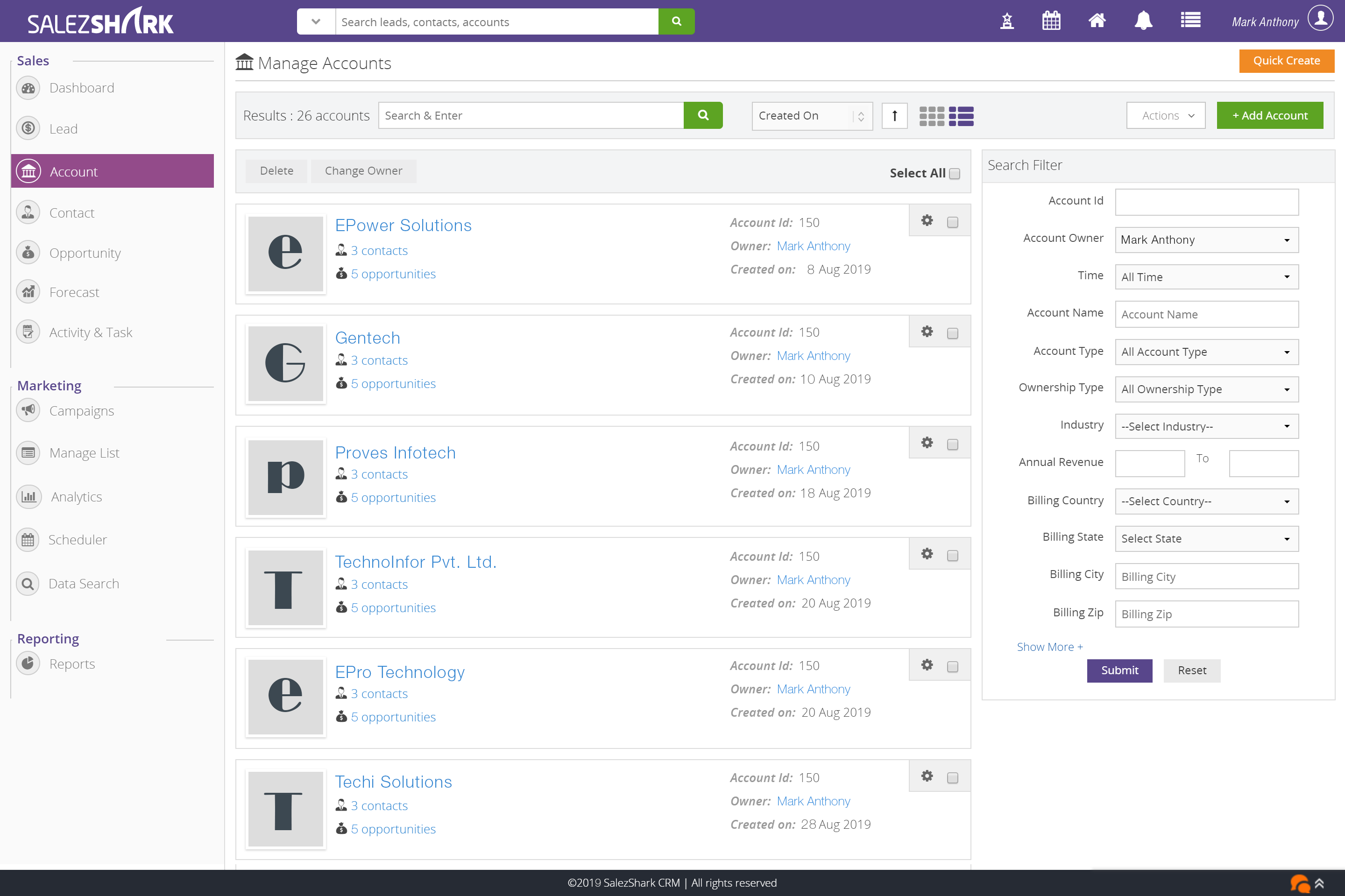1345x896 pixels.
Task: Click the Data Search icon in the sidebar
Action: 28,583
